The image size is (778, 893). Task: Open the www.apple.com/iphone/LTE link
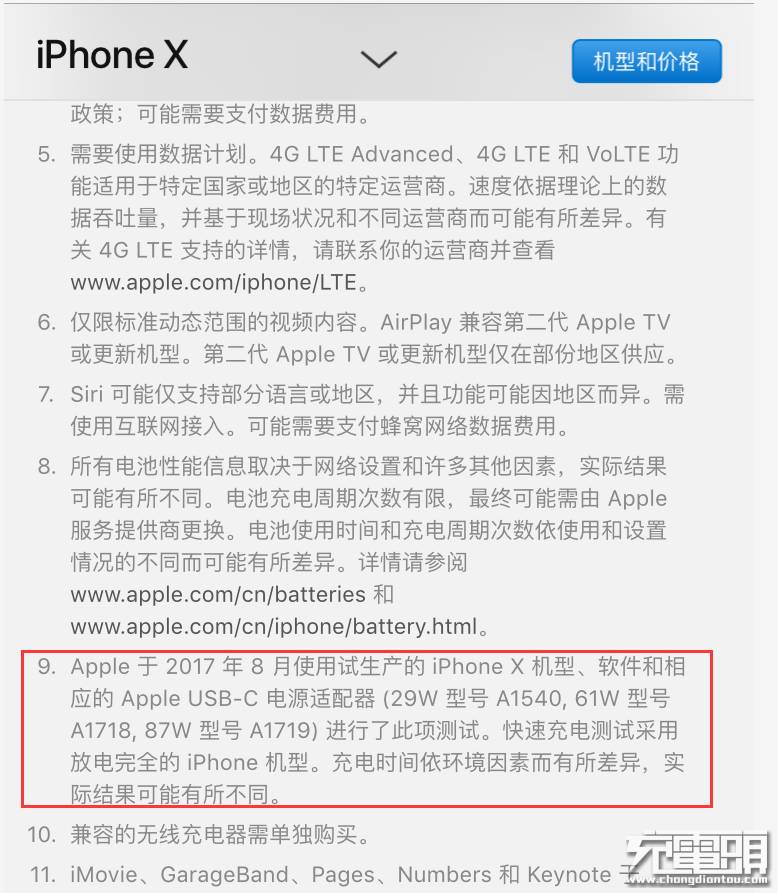pyautogui.click(x=214, y=282)
